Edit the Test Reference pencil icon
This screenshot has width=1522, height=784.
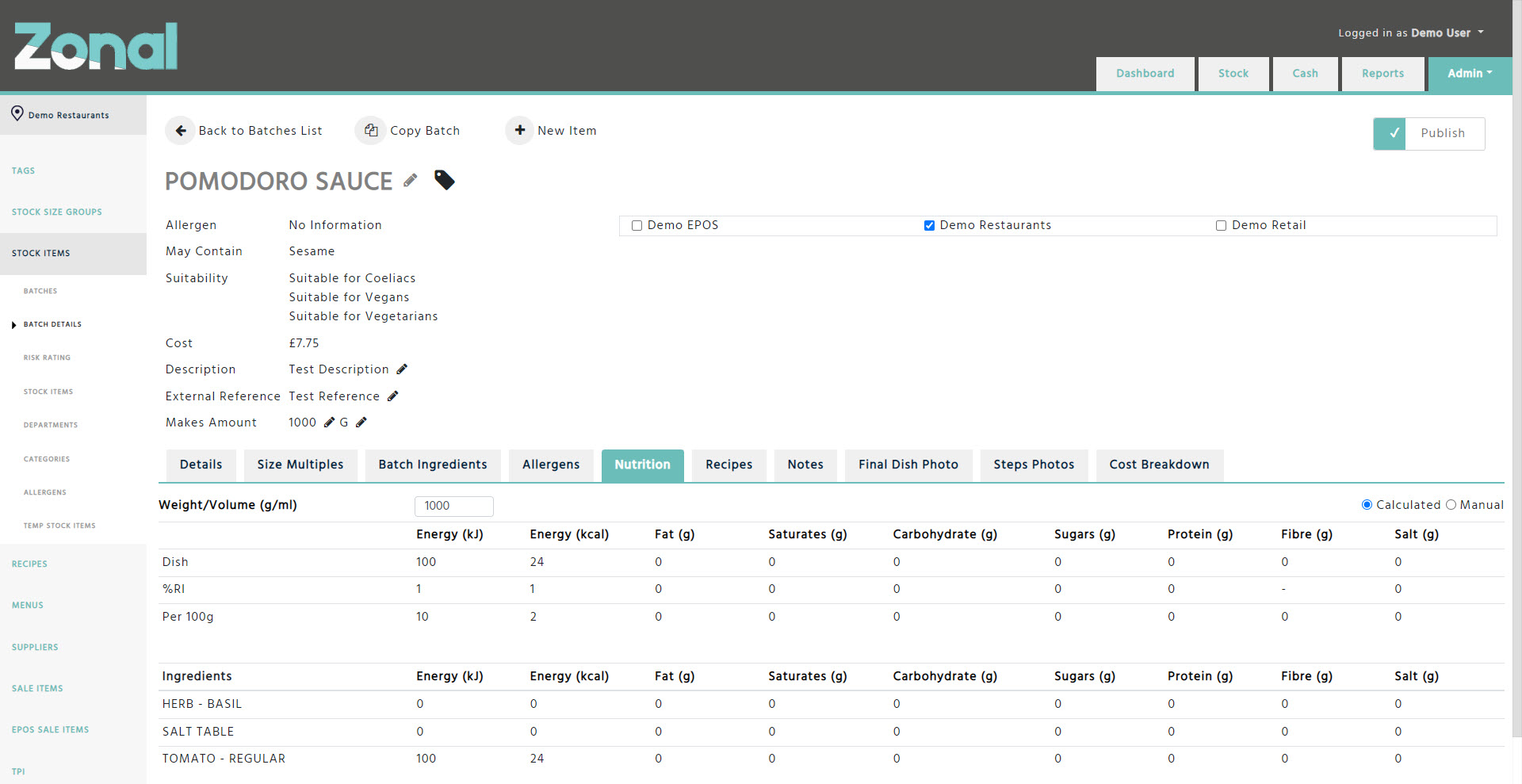(x=392, y=396)
